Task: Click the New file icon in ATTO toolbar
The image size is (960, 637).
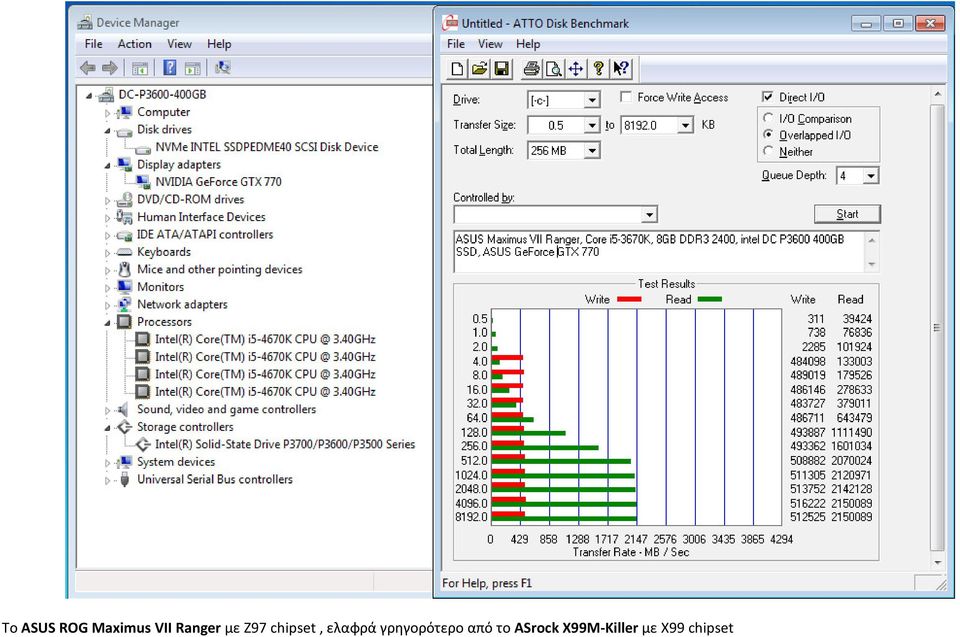Action: coord(457,69)
